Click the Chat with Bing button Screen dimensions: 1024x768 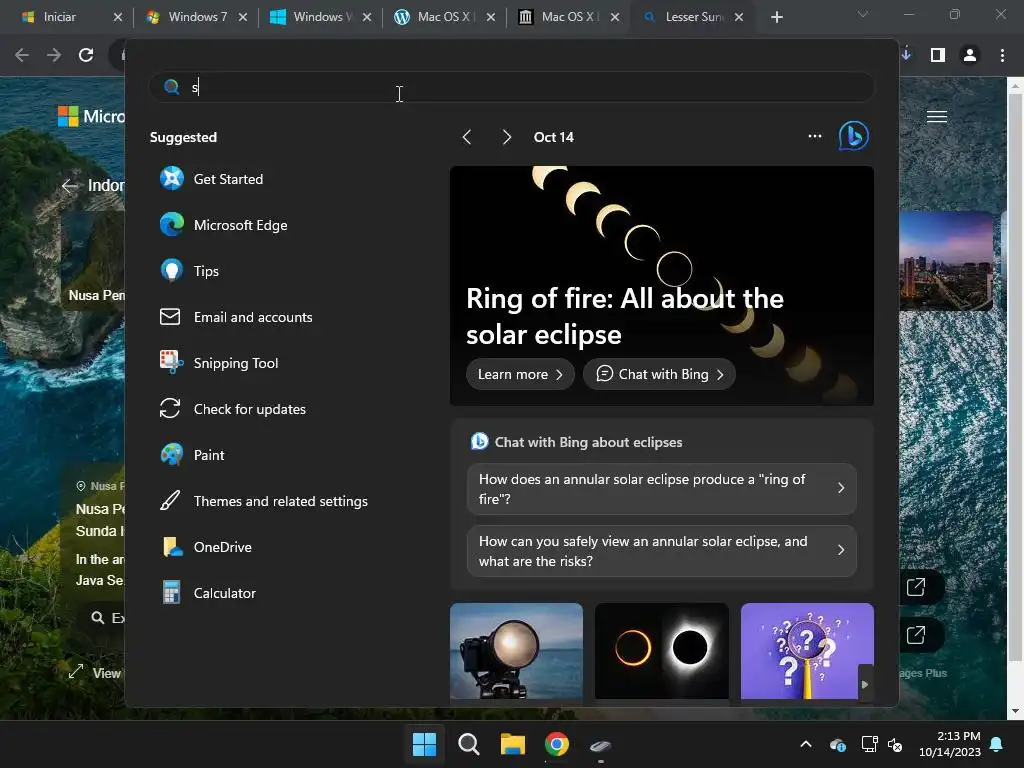660,374
